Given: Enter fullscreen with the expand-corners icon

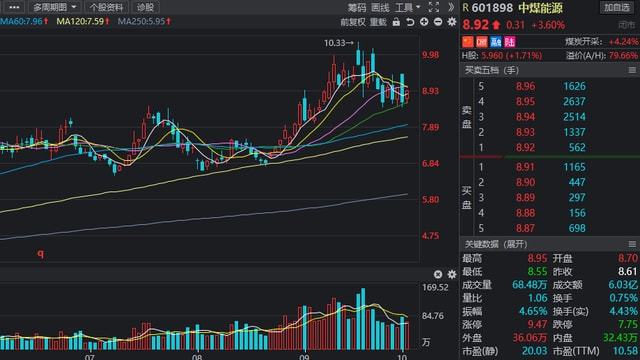Looking at the screenshot, I should (434, 7).
